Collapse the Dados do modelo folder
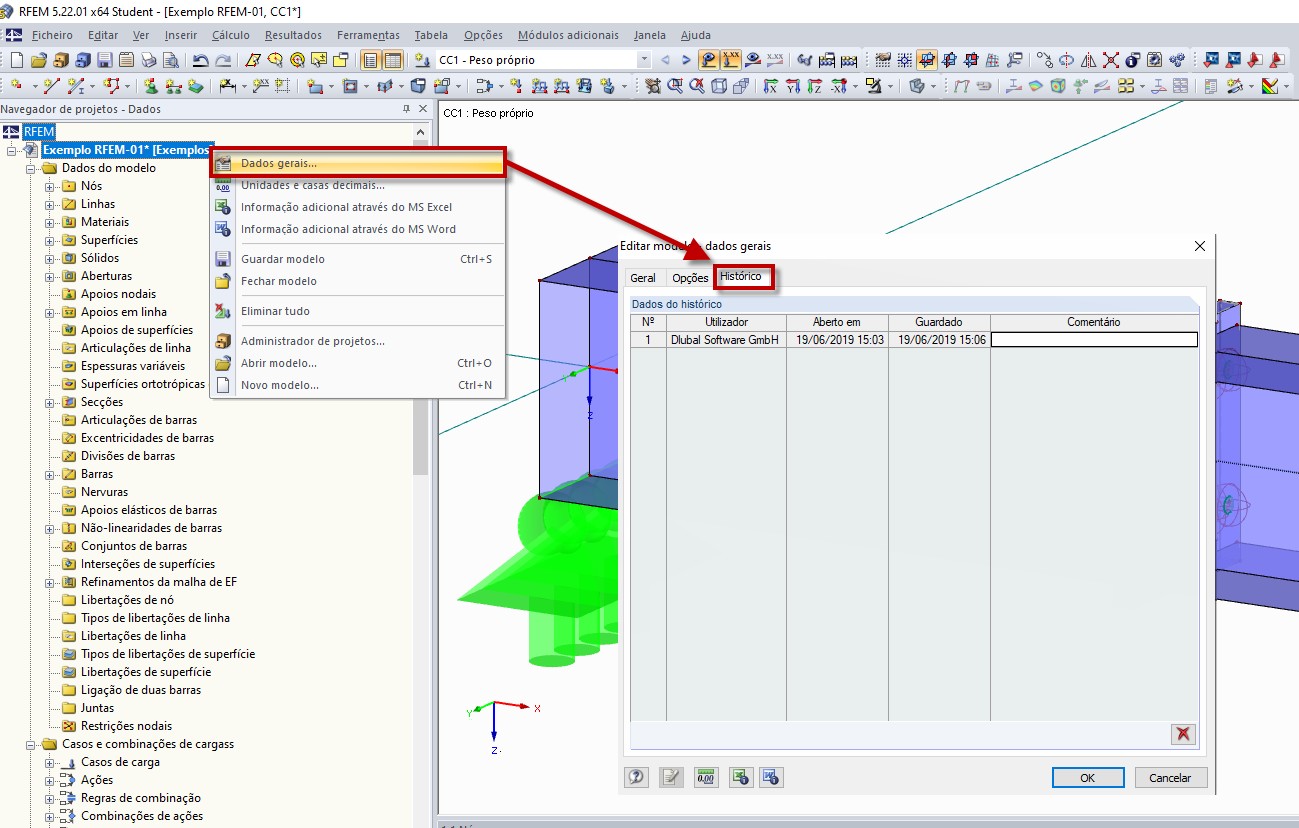 pos(31,168)
